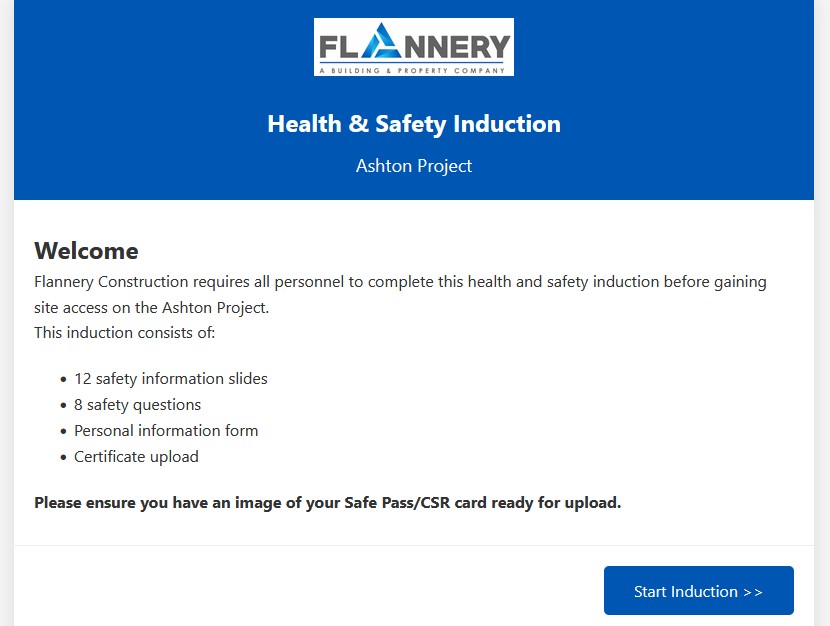The image size is (830, 626).
Task: Click the 'Certificate upload' bullet point
Action: pyautogui.click(x=136, y=456)
